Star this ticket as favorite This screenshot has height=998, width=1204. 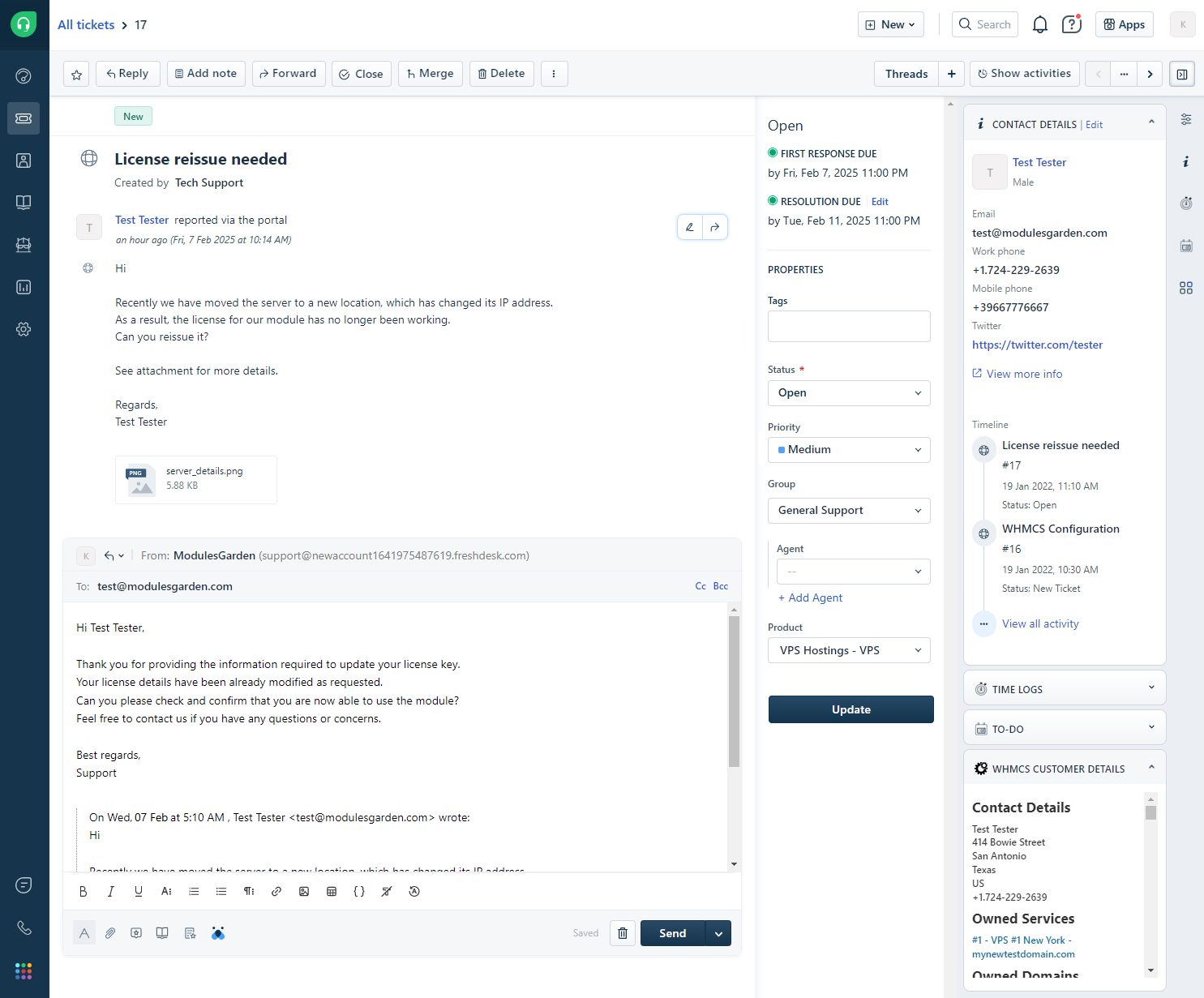click(x=75, y=74)
